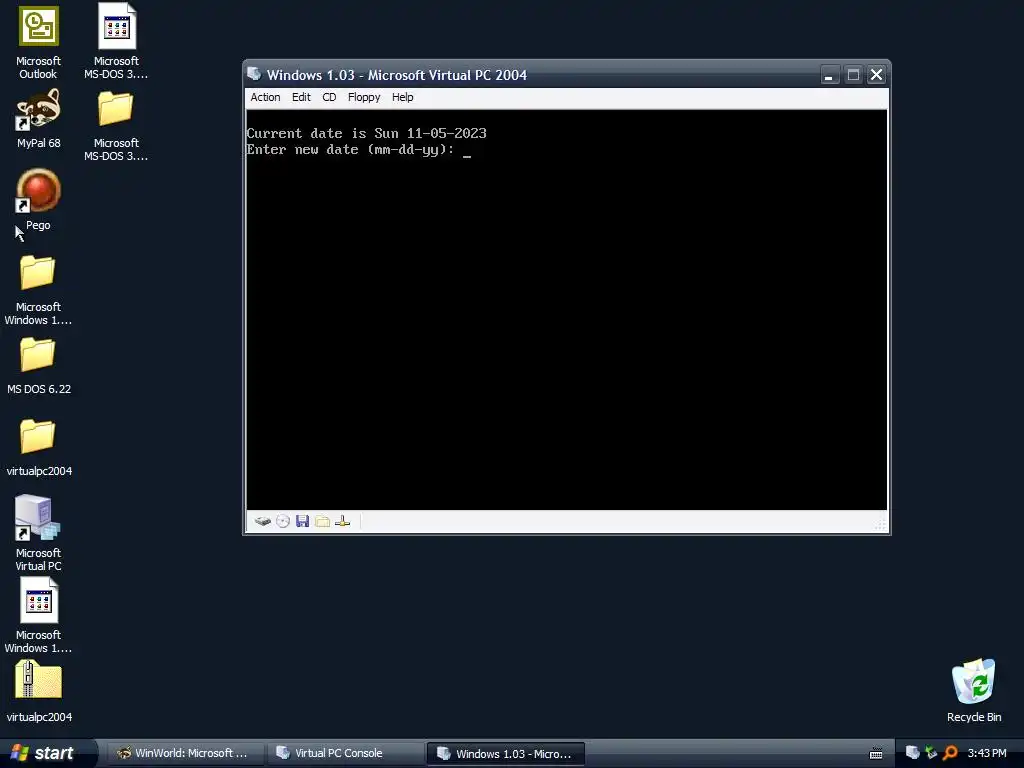This screenshot has height=768, width=1024.
Task: Click the safely remove hardware tray icon
Action: [931, 753]
